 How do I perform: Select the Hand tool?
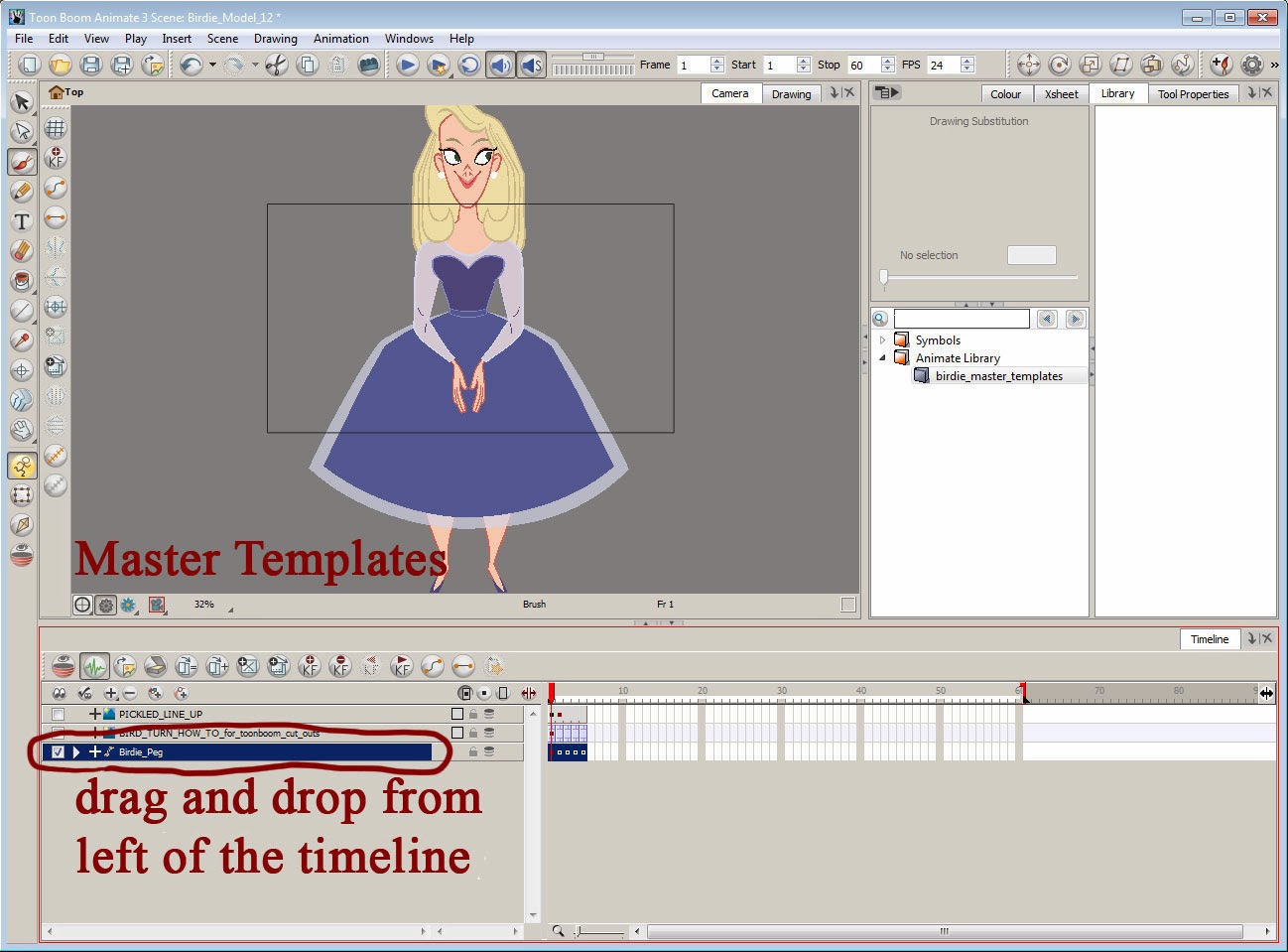click(x=22, y=430)
